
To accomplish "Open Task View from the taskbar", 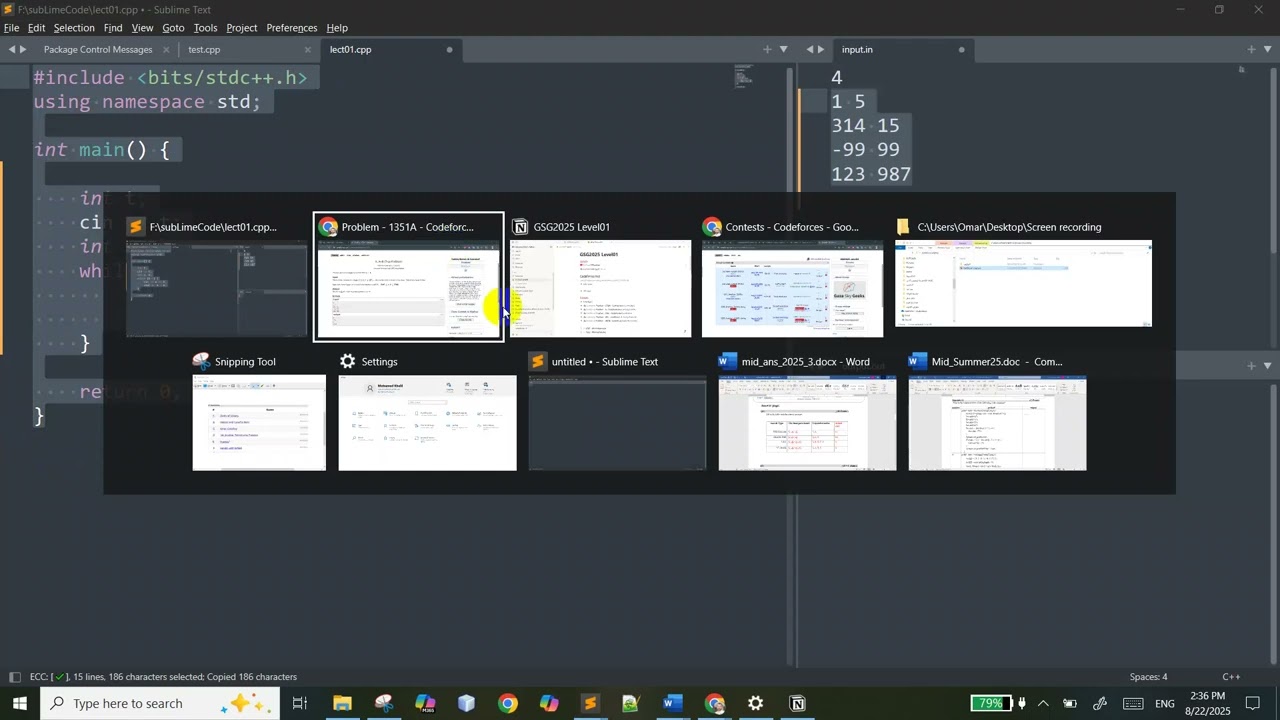I will [299, 703].
